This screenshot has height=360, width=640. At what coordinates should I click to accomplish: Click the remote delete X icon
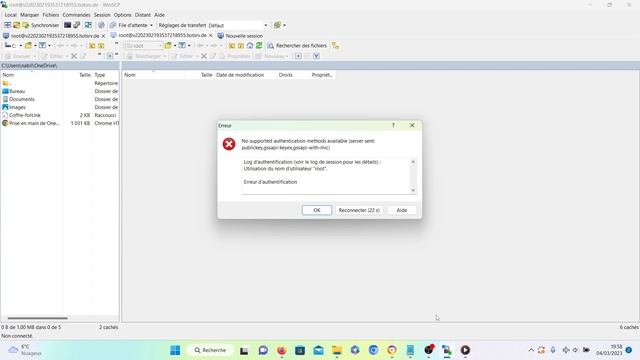[x=204, y=56]
